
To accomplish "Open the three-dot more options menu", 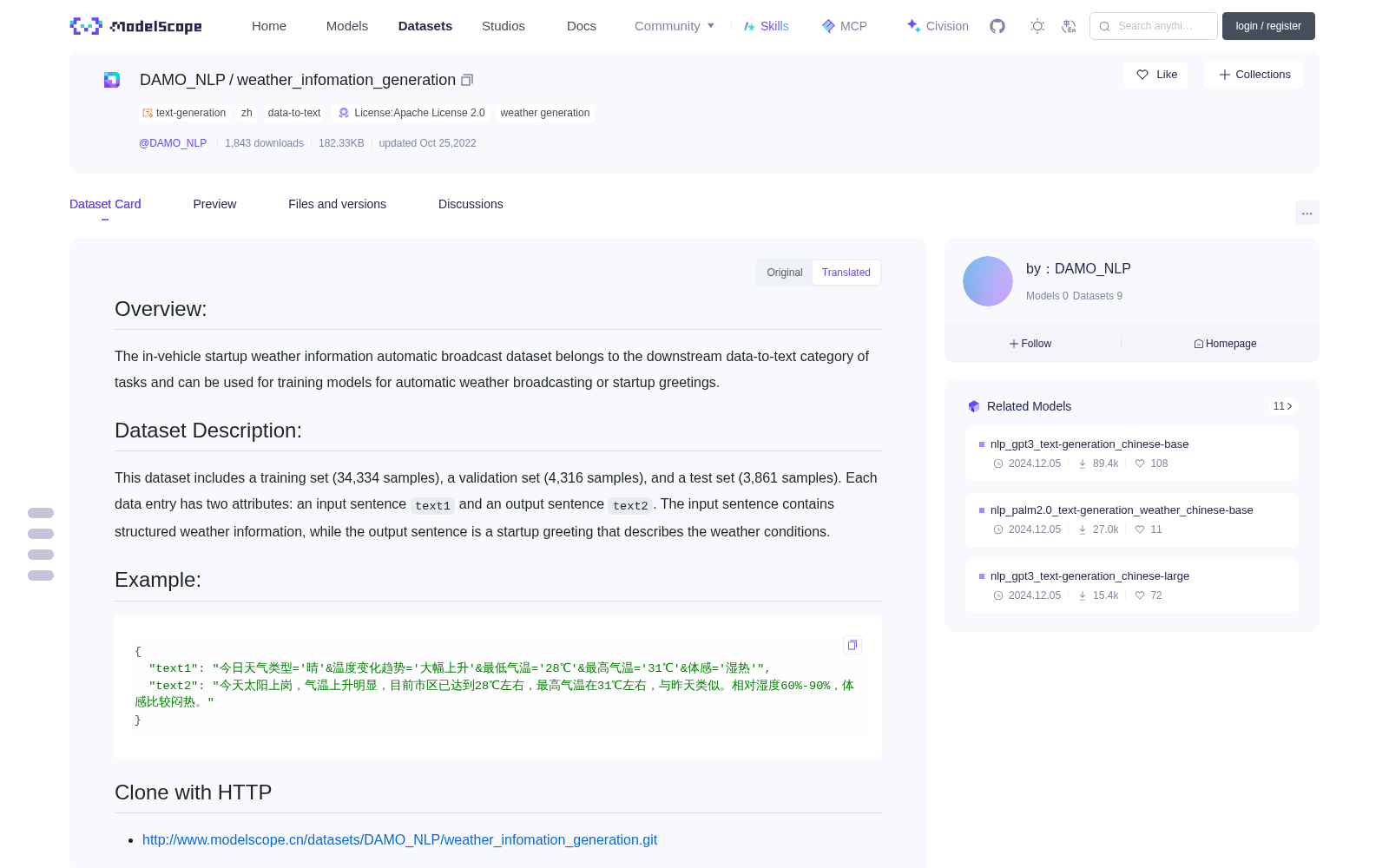I will (1307, 213).
